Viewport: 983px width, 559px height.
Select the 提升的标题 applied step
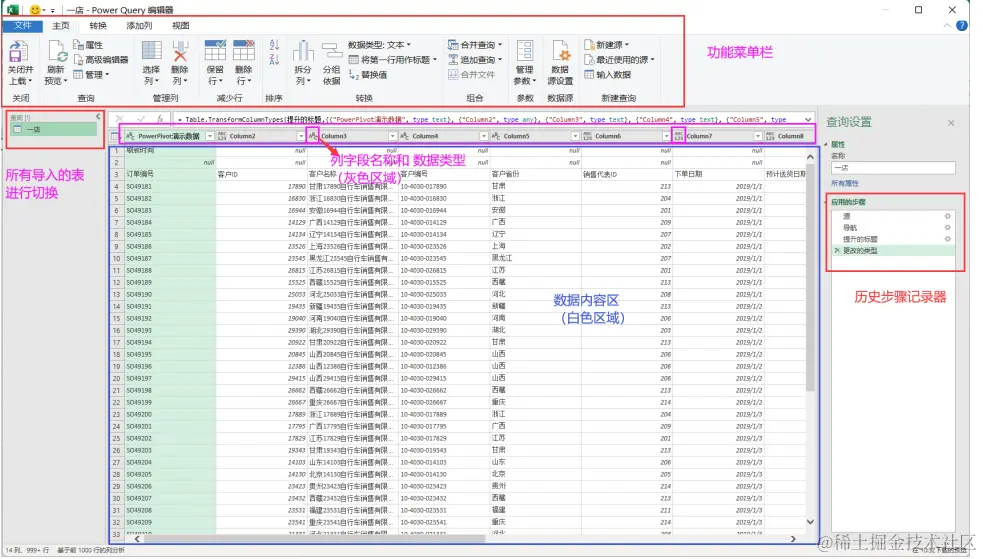(x=893, y=239)
